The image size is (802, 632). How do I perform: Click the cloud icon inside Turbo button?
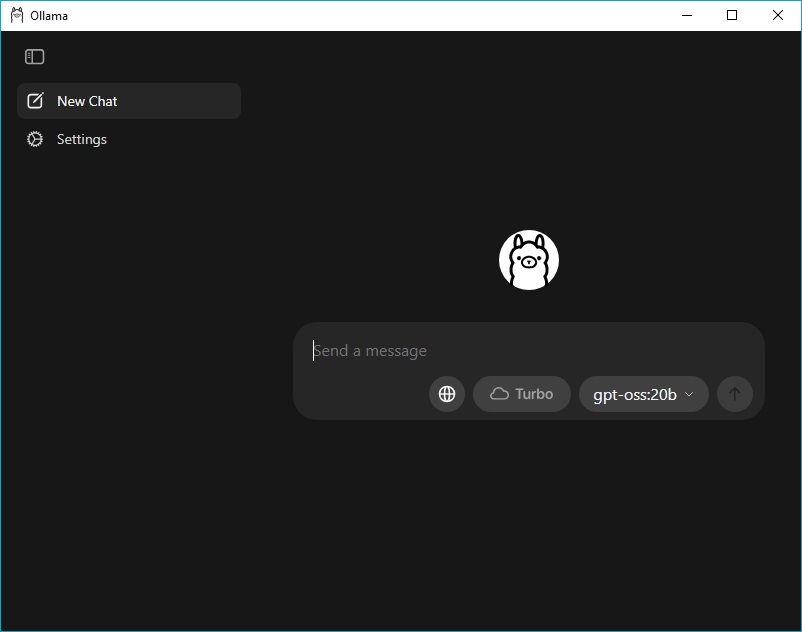coord(499,394)
